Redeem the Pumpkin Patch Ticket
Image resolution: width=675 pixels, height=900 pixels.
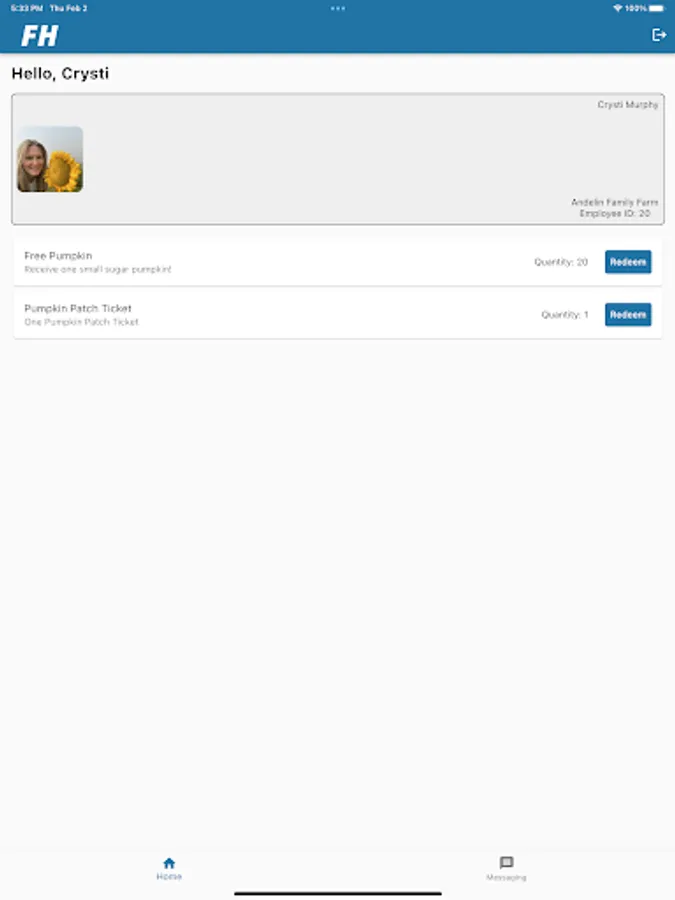(x=628, y=315)
